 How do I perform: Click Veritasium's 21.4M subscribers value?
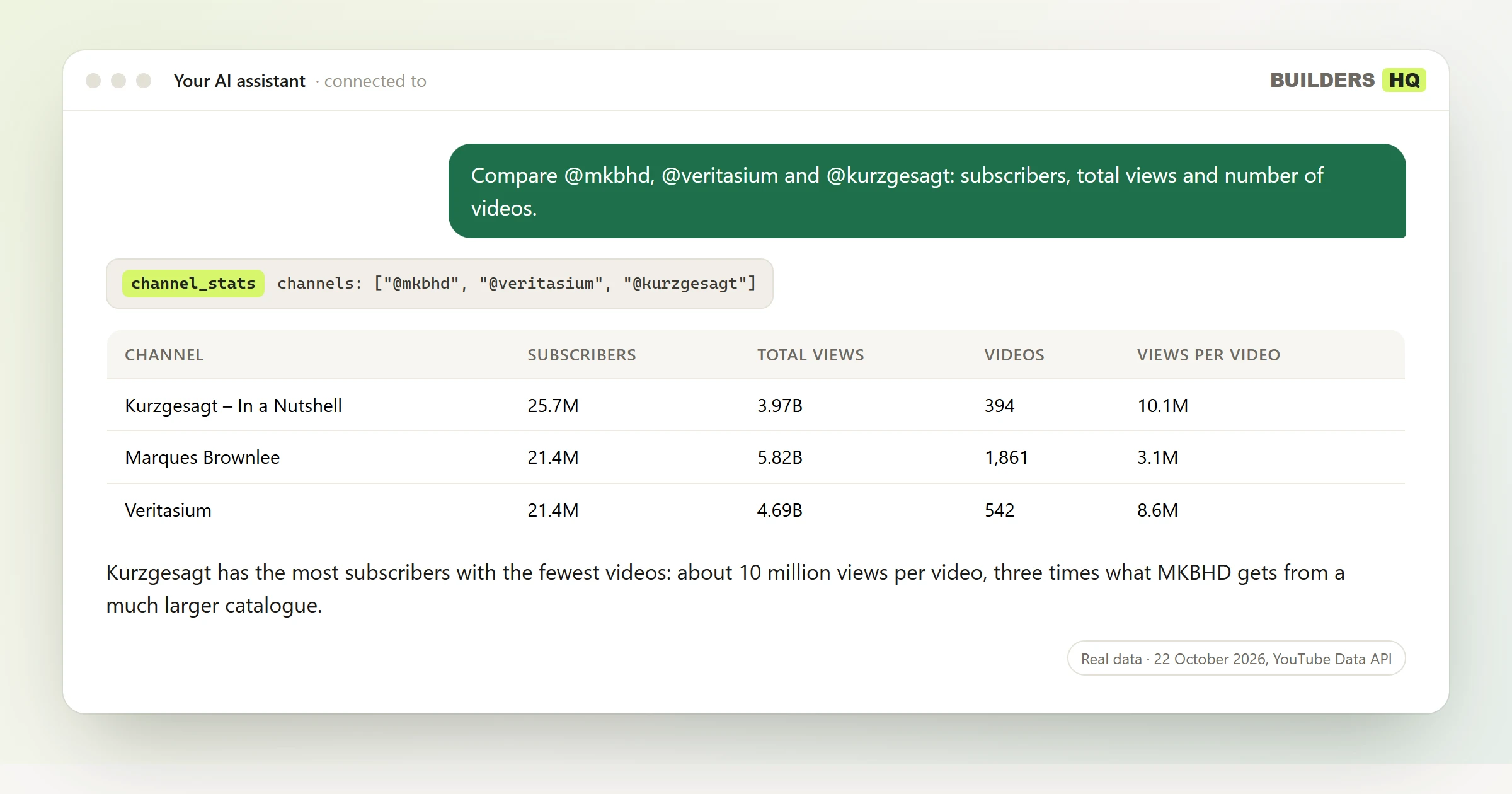pyautogui.click(x=553, y=510)
